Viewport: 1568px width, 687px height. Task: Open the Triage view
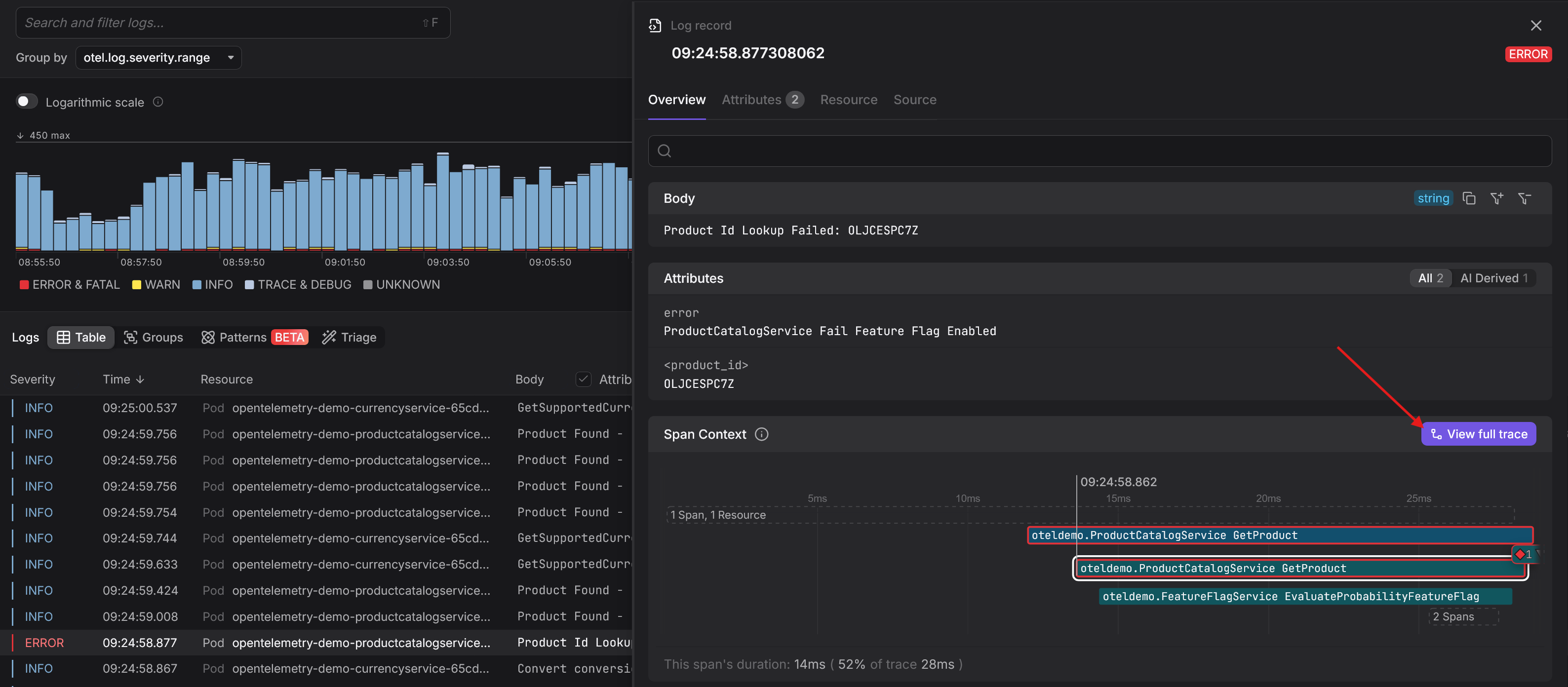pyautogui.click(x=350, y=337)
